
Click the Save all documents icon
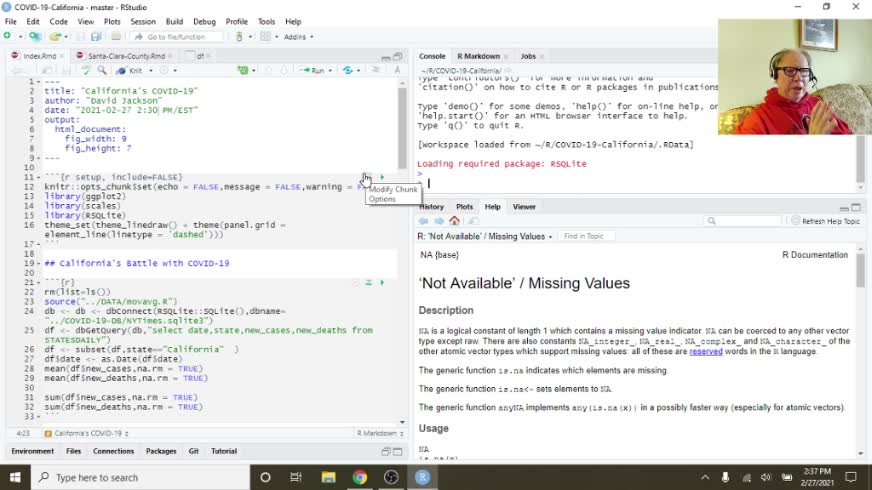tap(96, 37)
